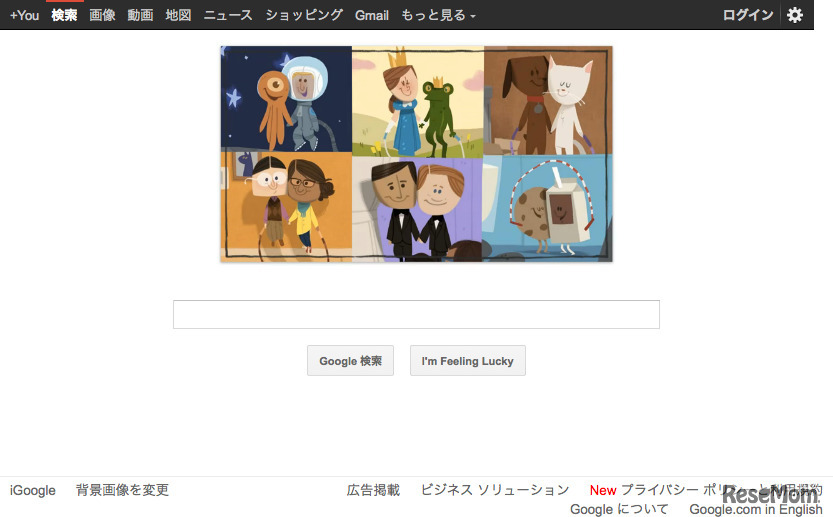This screenshot has height=517, width=833.
Task: Open 地図 maps
Action: click(178, 15)
